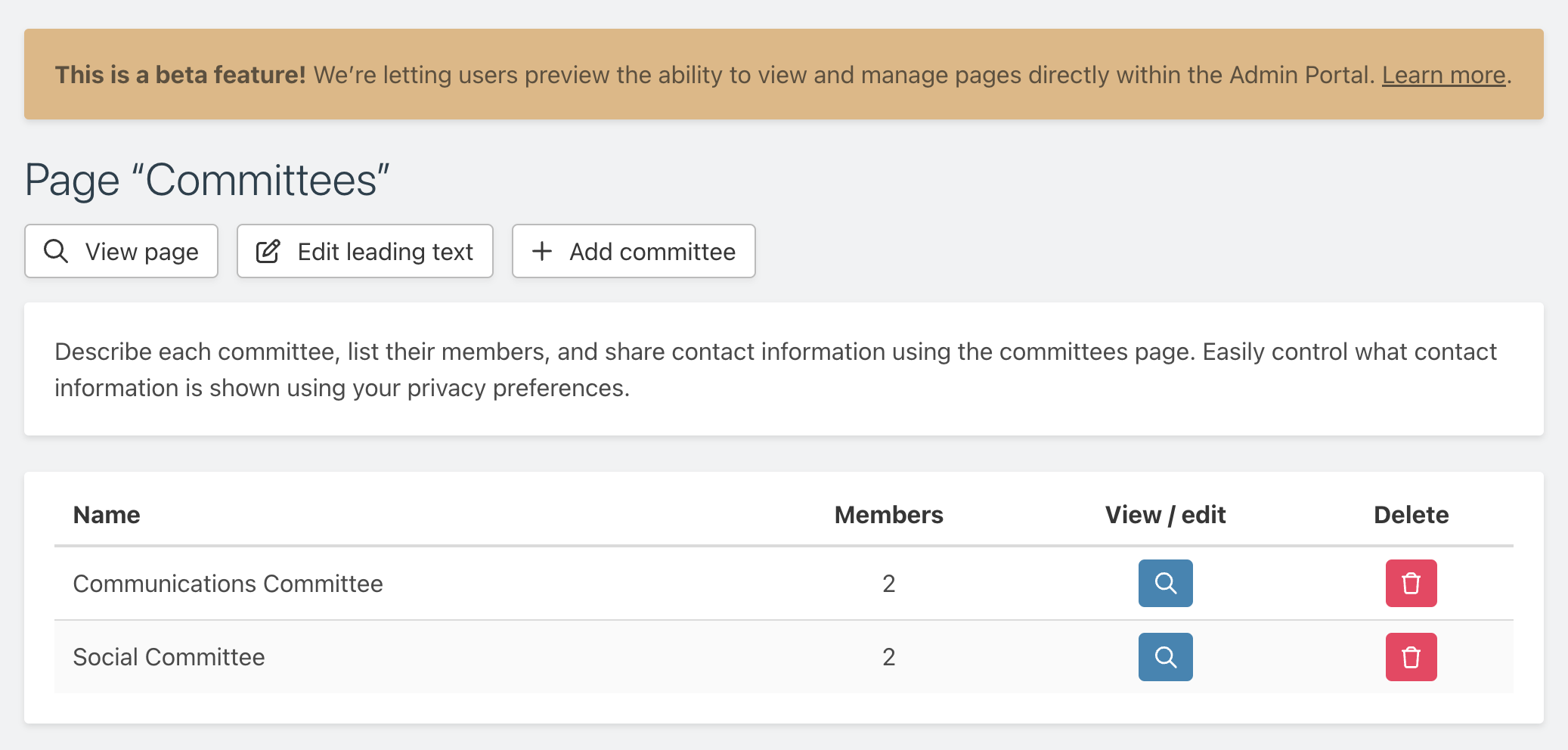1568x750 pixels.
Task: Click the magnifying glass icon inside View page
Action: click(56, 251)
